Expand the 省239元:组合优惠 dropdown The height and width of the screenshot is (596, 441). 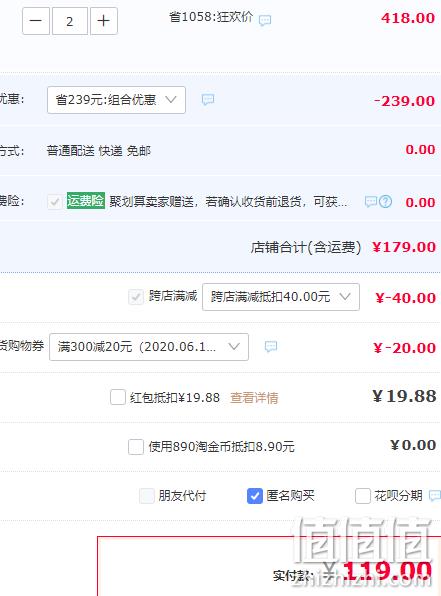pos(116,100)
